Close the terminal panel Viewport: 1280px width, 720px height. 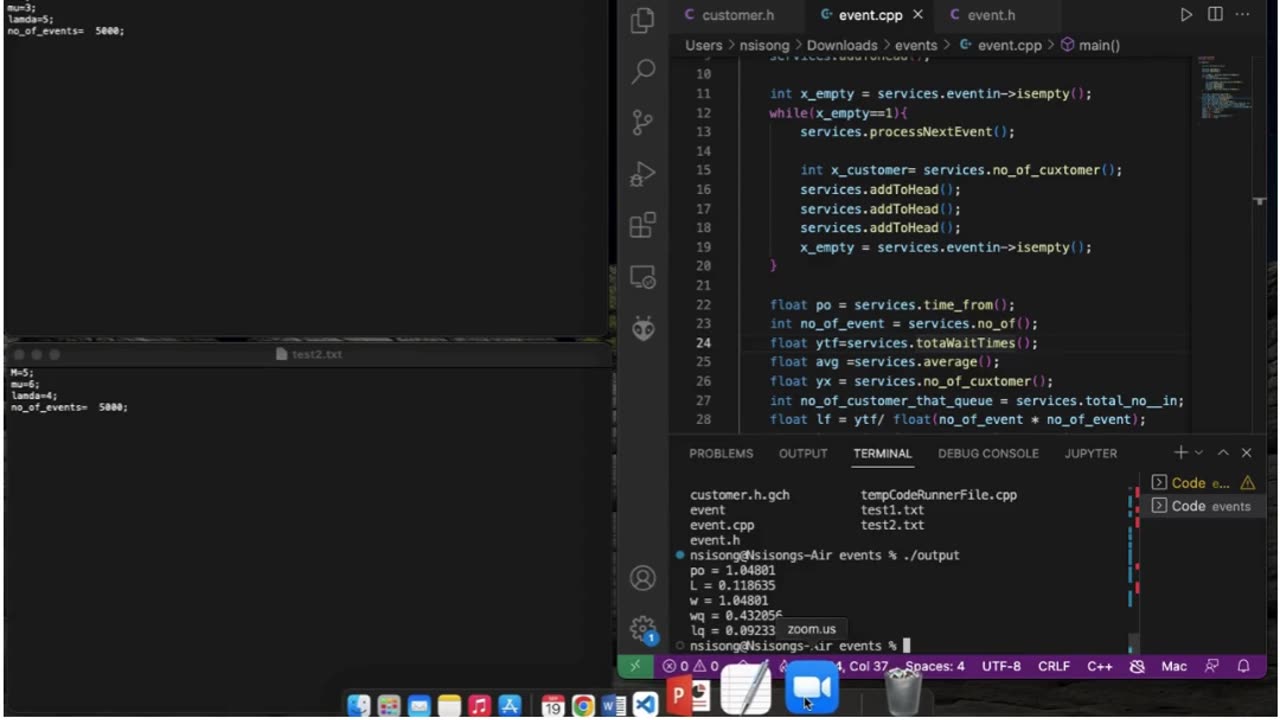coord(1246,453)
